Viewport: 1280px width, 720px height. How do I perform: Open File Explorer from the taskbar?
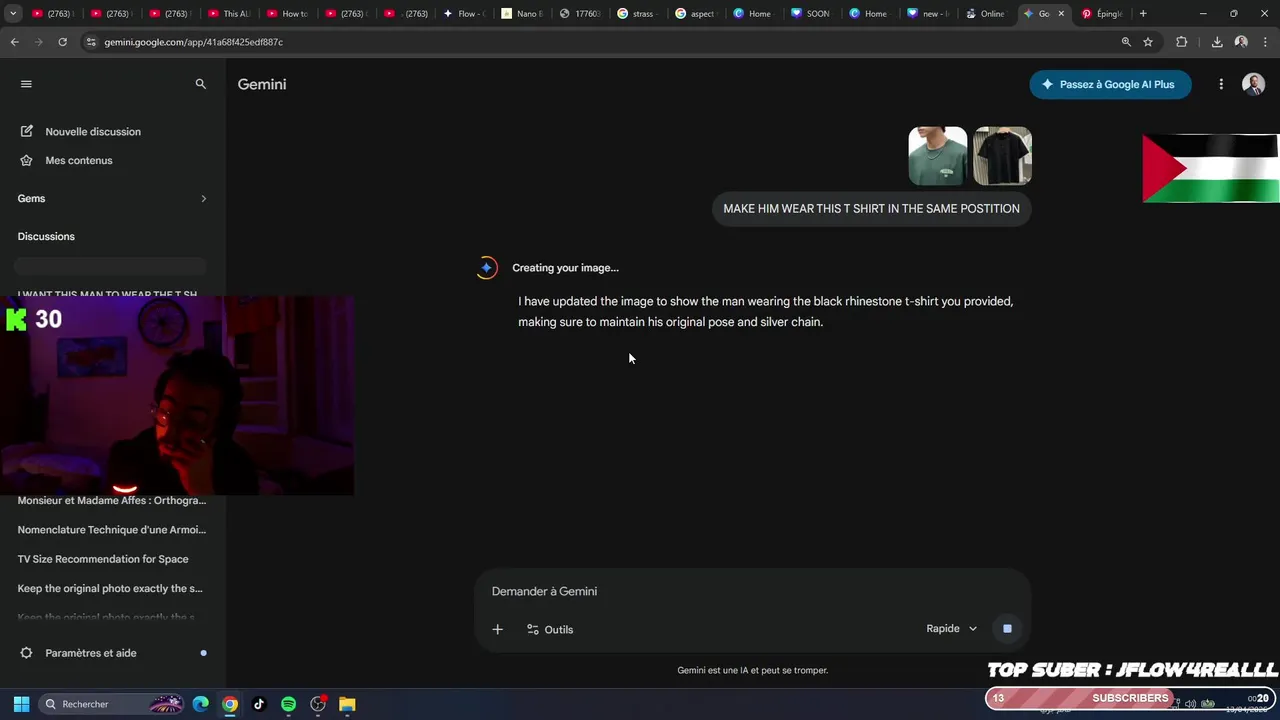tap(347, 704)
